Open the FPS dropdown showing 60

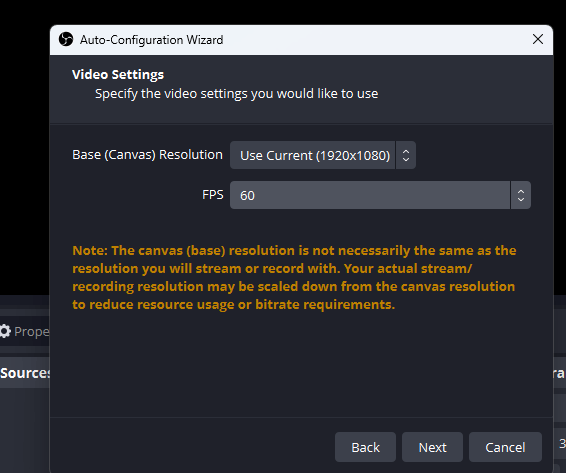coord(380,195)
